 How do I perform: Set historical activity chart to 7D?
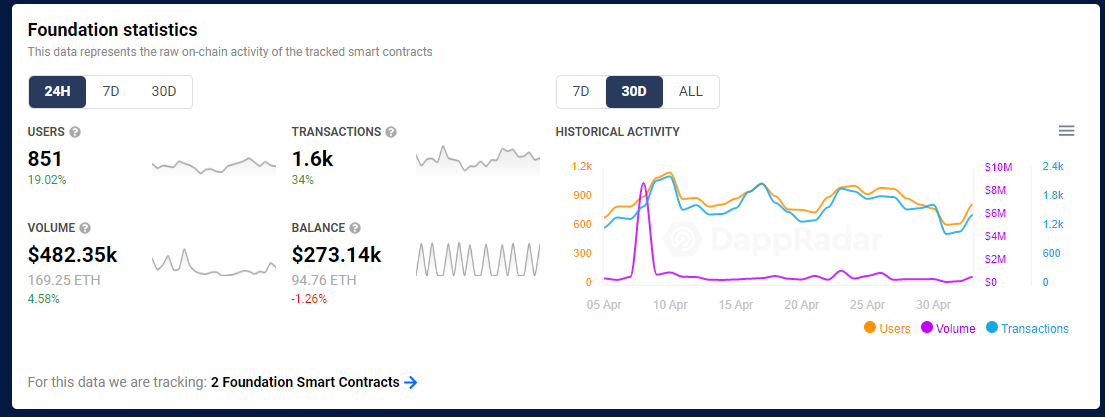581,92
